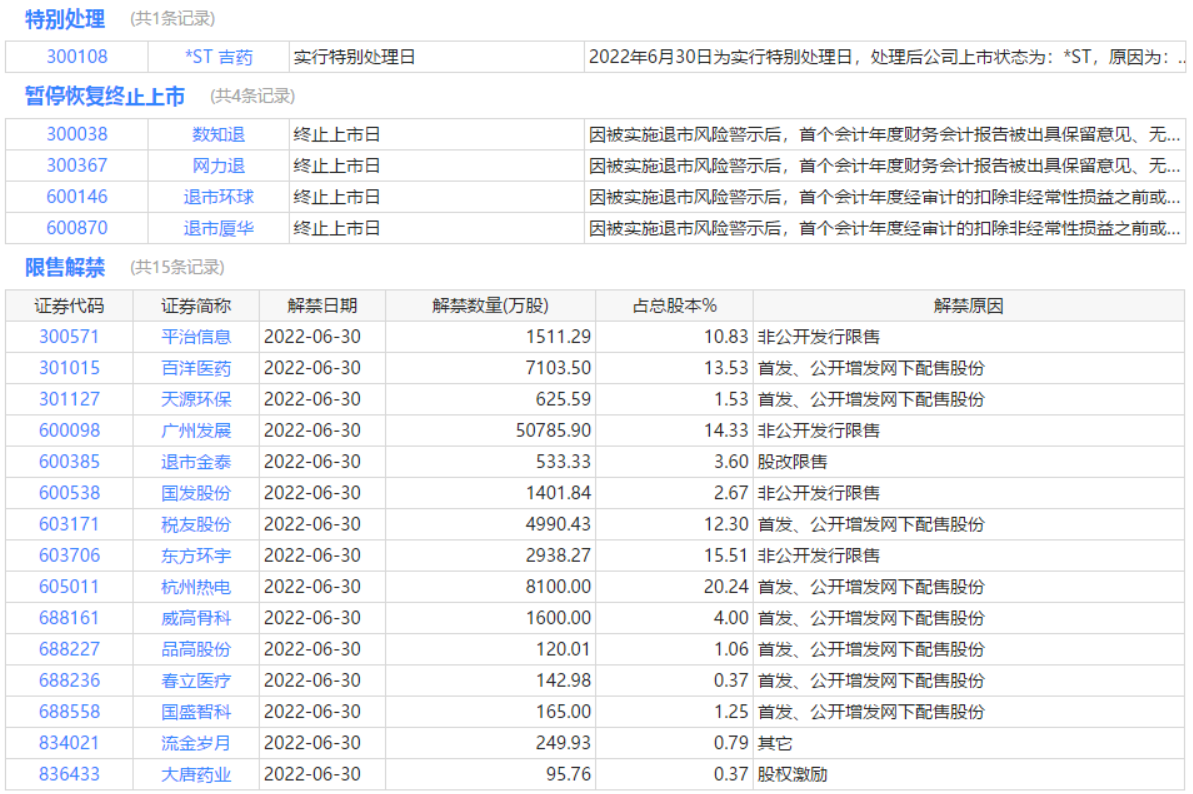Open stock code 603706
This screenshot has width=1193, height=794.
[x=69, y=555]
